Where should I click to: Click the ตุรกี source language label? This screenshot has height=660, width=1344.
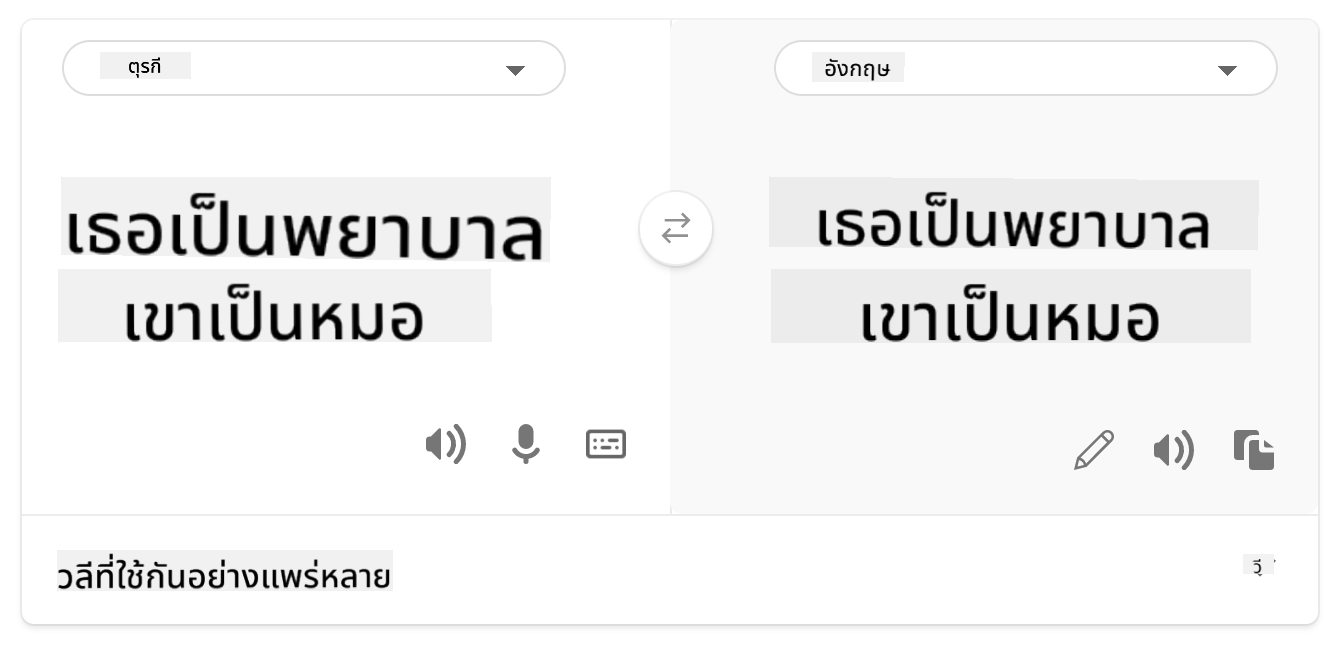tap(145, 68)
